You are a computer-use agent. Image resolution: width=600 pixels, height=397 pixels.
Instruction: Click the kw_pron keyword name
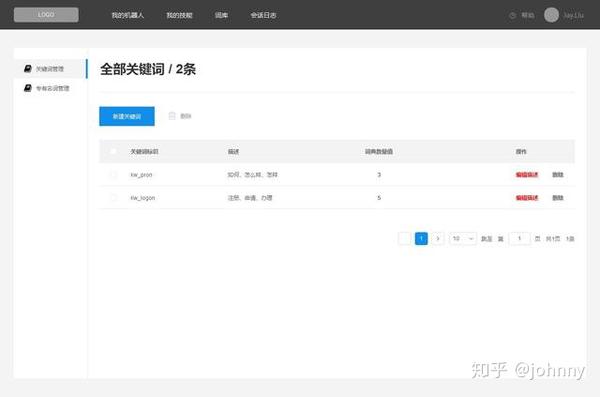tap(141, 175)
